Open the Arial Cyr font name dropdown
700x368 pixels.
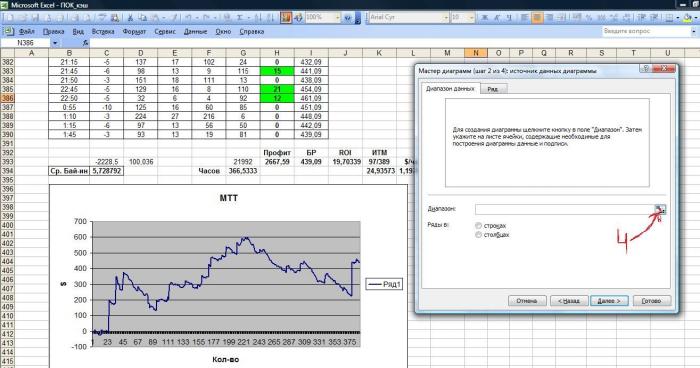tap(446, 18)
